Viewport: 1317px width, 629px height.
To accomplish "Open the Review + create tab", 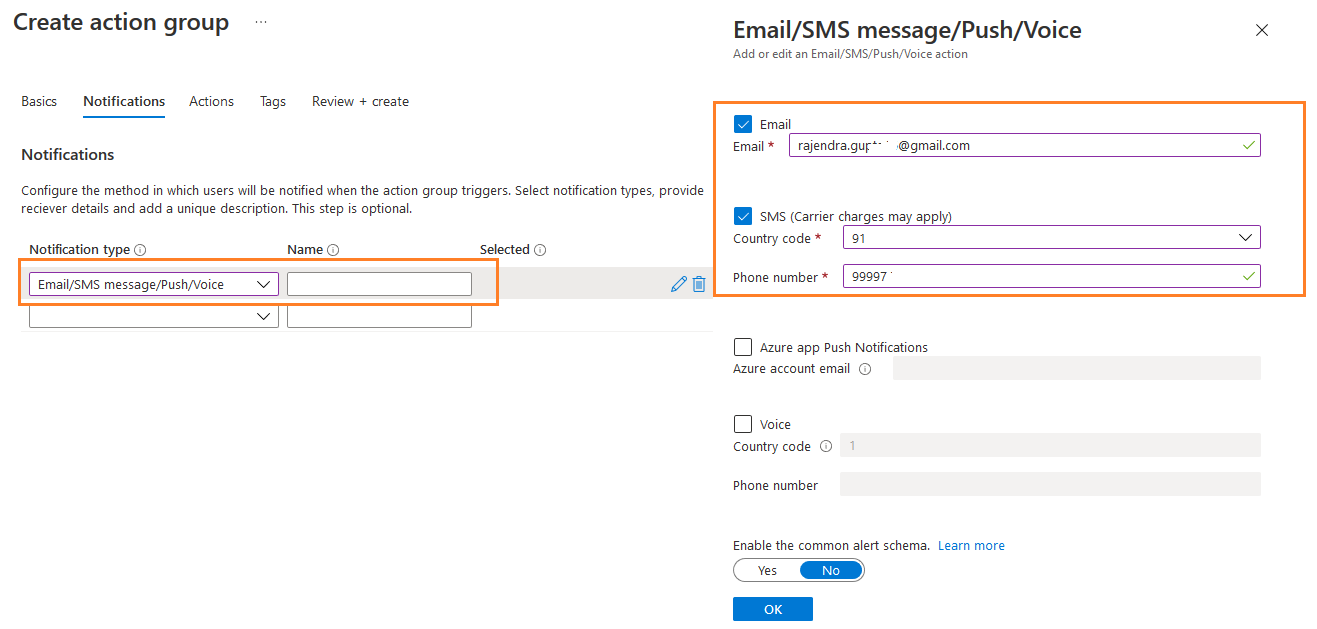I will [x=360, y=101].
